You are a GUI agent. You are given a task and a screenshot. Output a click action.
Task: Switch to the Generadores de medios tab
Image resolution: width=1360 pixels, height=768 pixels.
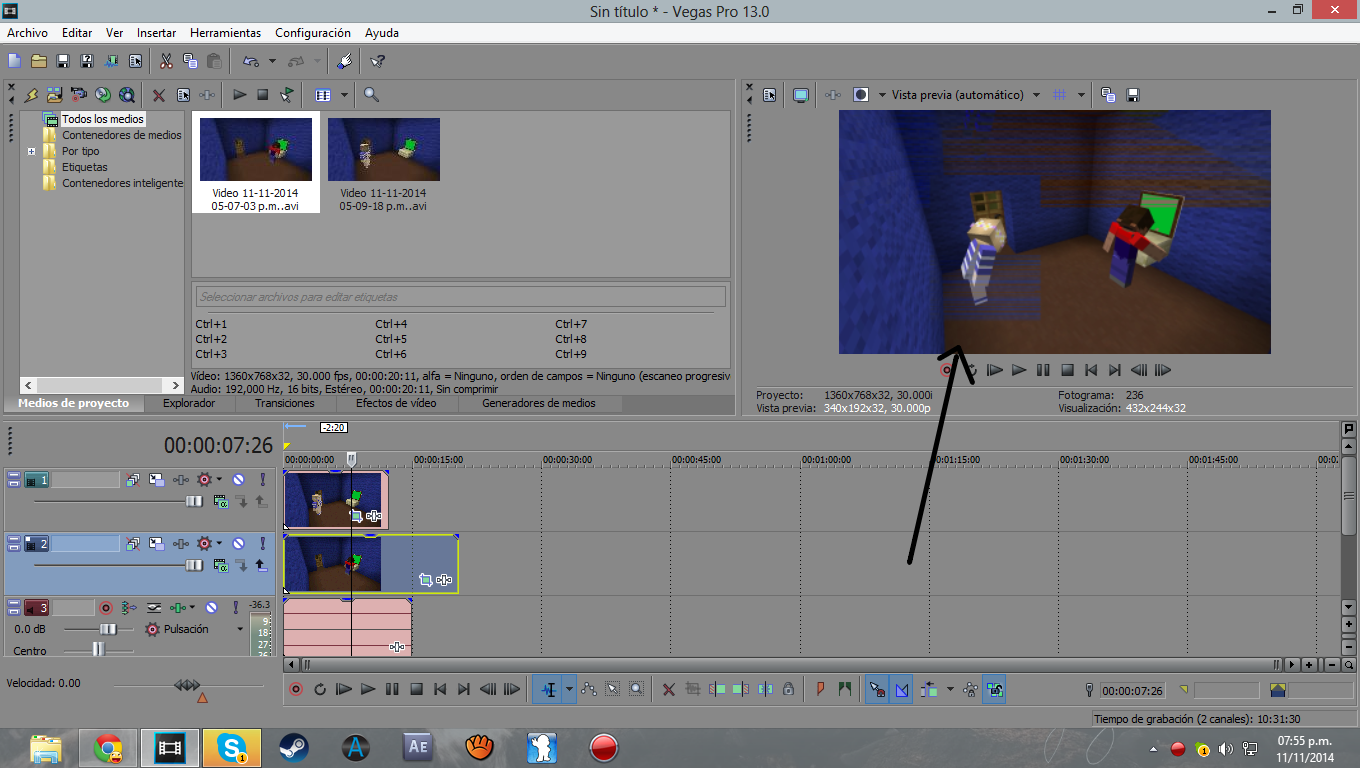click(x=539, y=403)
